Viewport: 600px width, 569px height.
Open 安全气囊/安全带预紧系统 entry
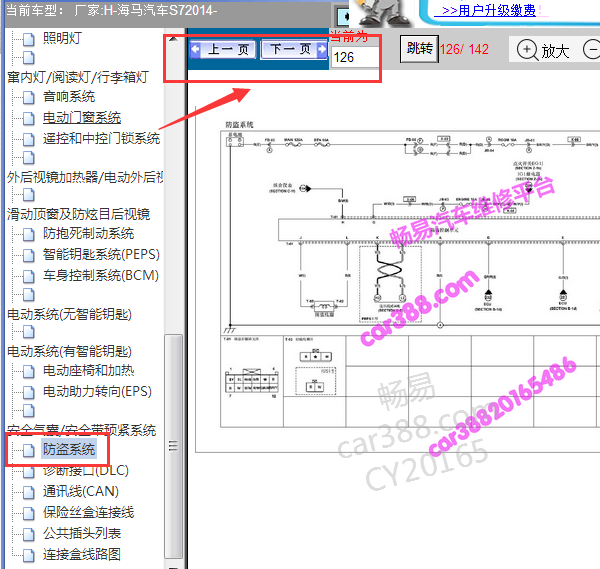pyautogui.click(x=82, y=430)
